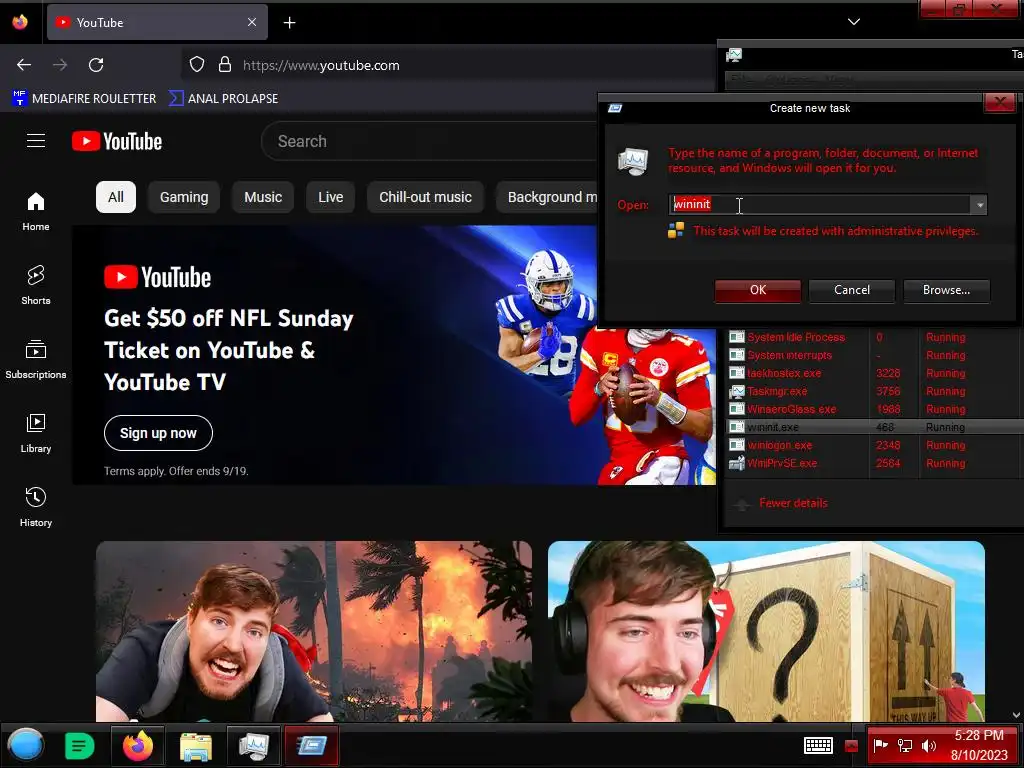Select wininit.exe row in Task Manager
The image size is (1024, 768).
coord(874,427)
